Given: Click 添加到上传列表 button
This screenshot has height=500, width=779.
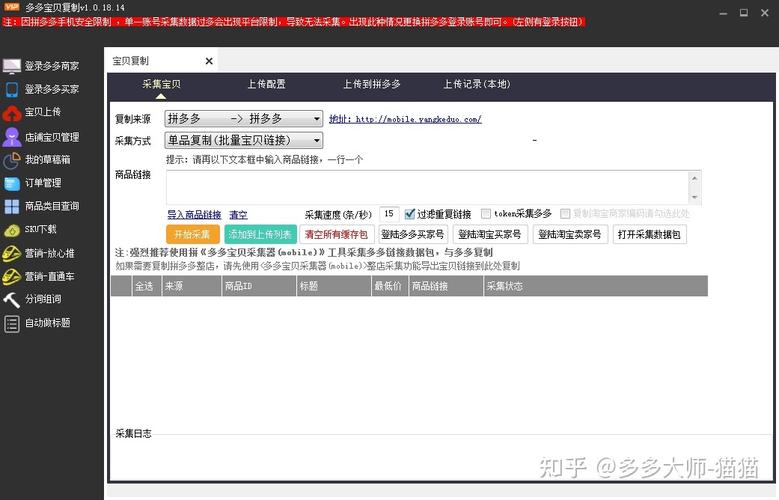Looking at the screenshot, I should 260,235.
